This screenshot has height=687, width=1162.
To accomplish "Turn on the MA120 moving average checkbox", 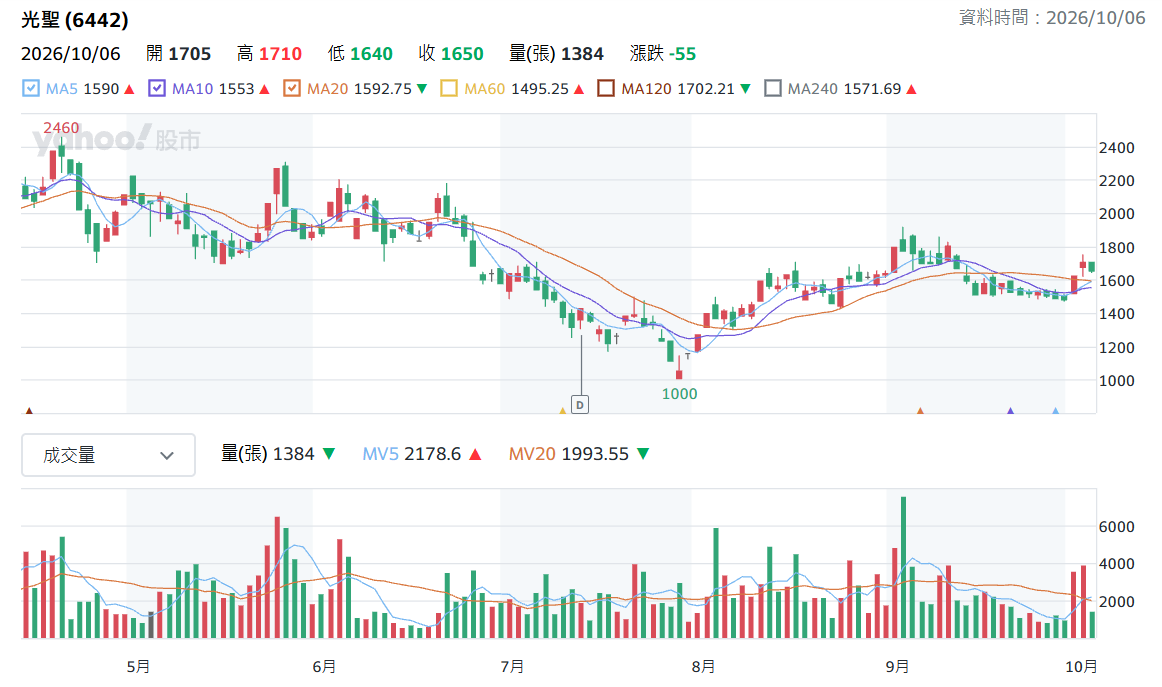I will pyautogui.click(x=606, y=88).
